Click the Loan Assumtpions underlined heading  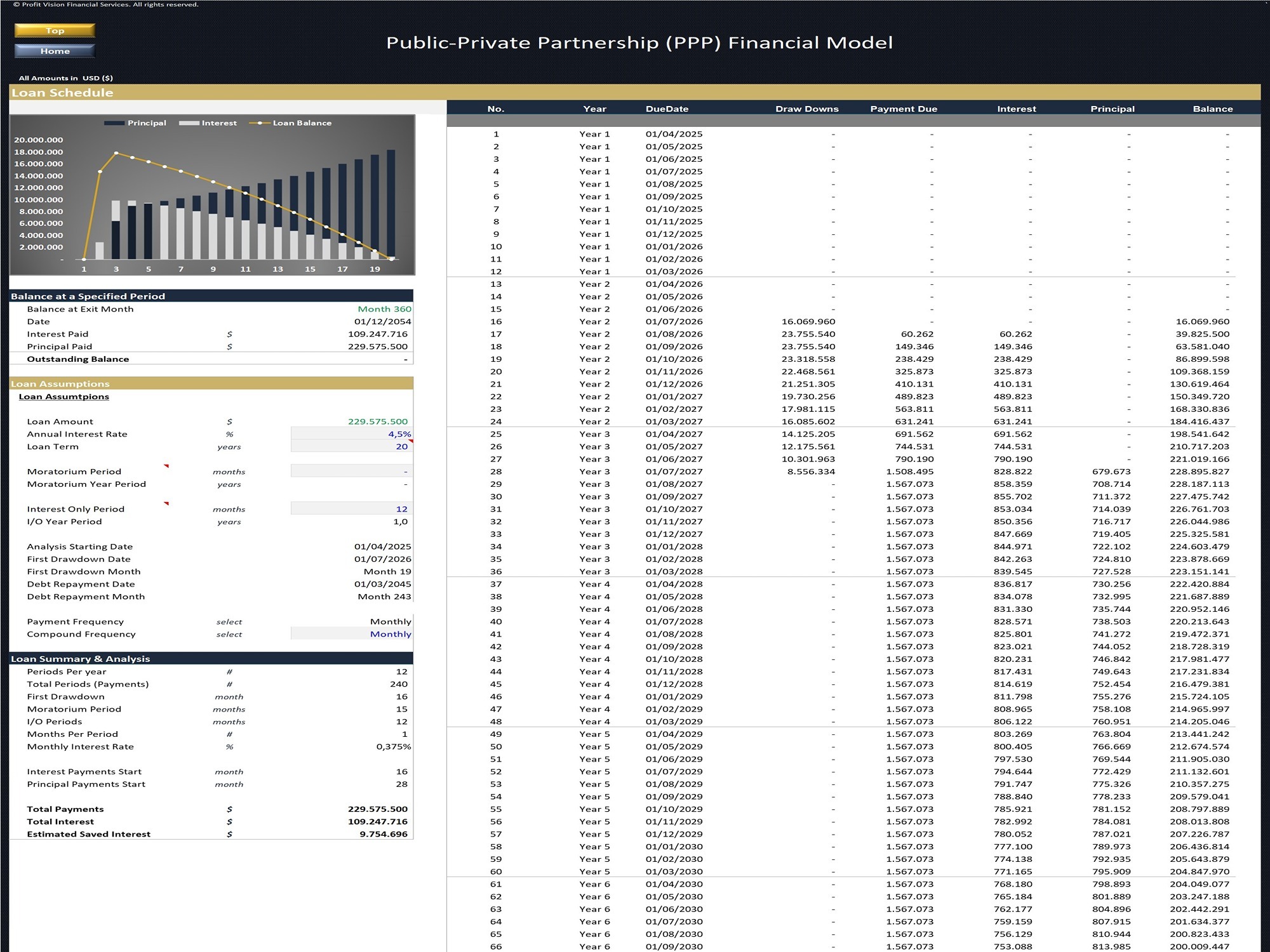(63, 396)
